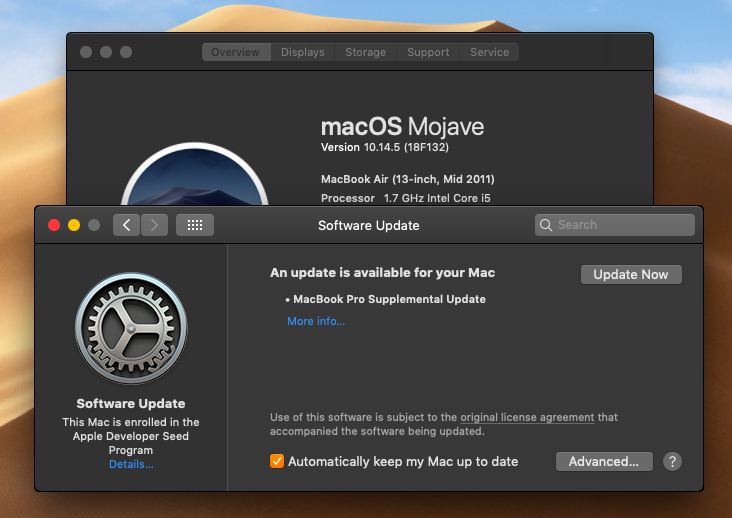Open the More info... link
The height and width of the screenshot is (518, 732).
(x=316, y=321)
